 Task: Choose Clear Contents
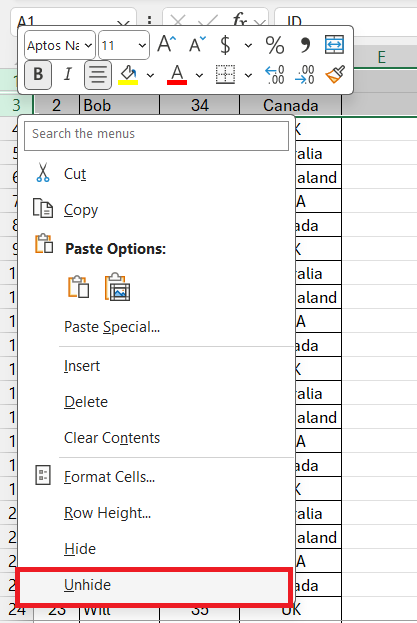(156, 438)
